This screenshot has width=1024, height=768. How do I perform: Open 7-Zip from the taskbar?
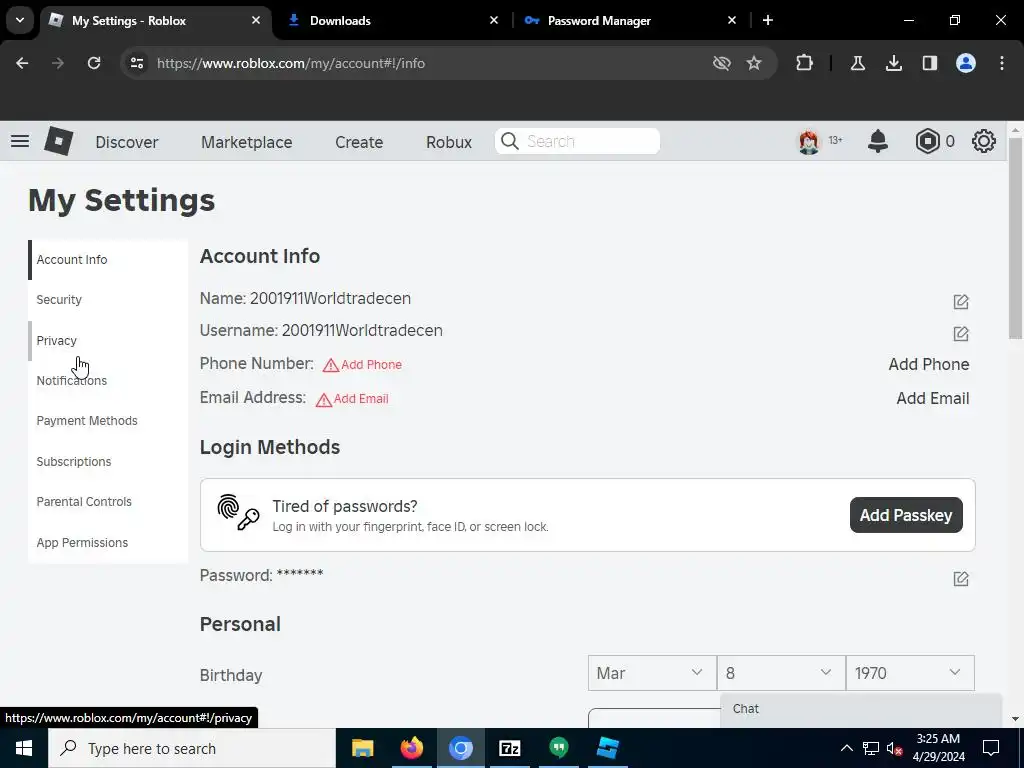tap(509, 748)
